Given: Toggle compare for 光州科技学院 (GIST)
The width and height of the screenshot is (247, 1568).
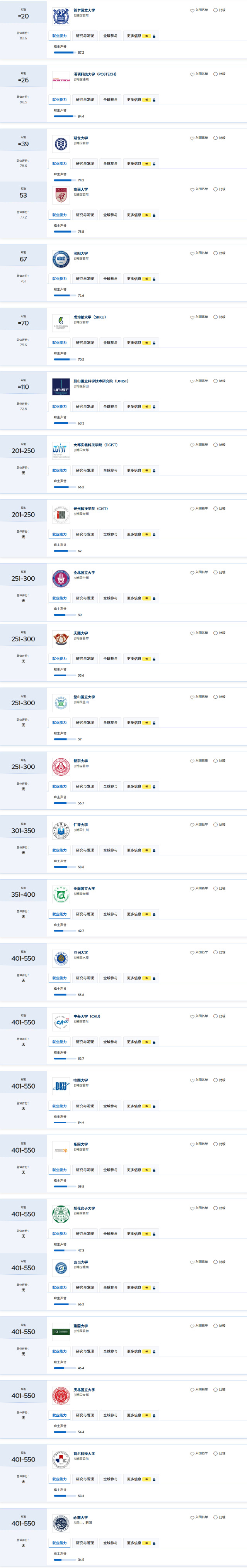Looking at the screenshot, I should (215, 509).
